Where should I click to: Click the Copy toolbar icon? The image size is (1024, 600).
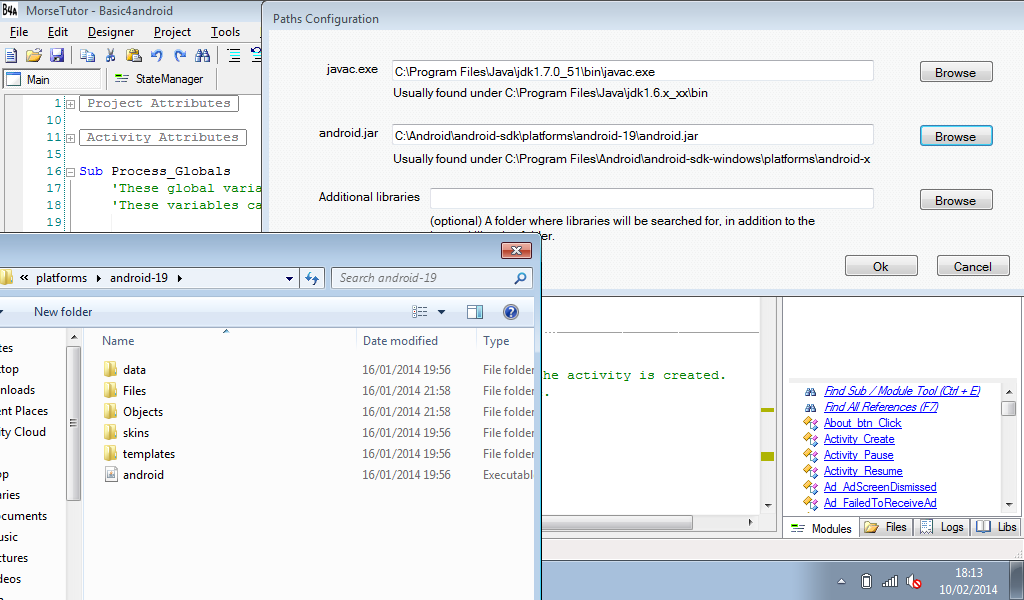87,55
